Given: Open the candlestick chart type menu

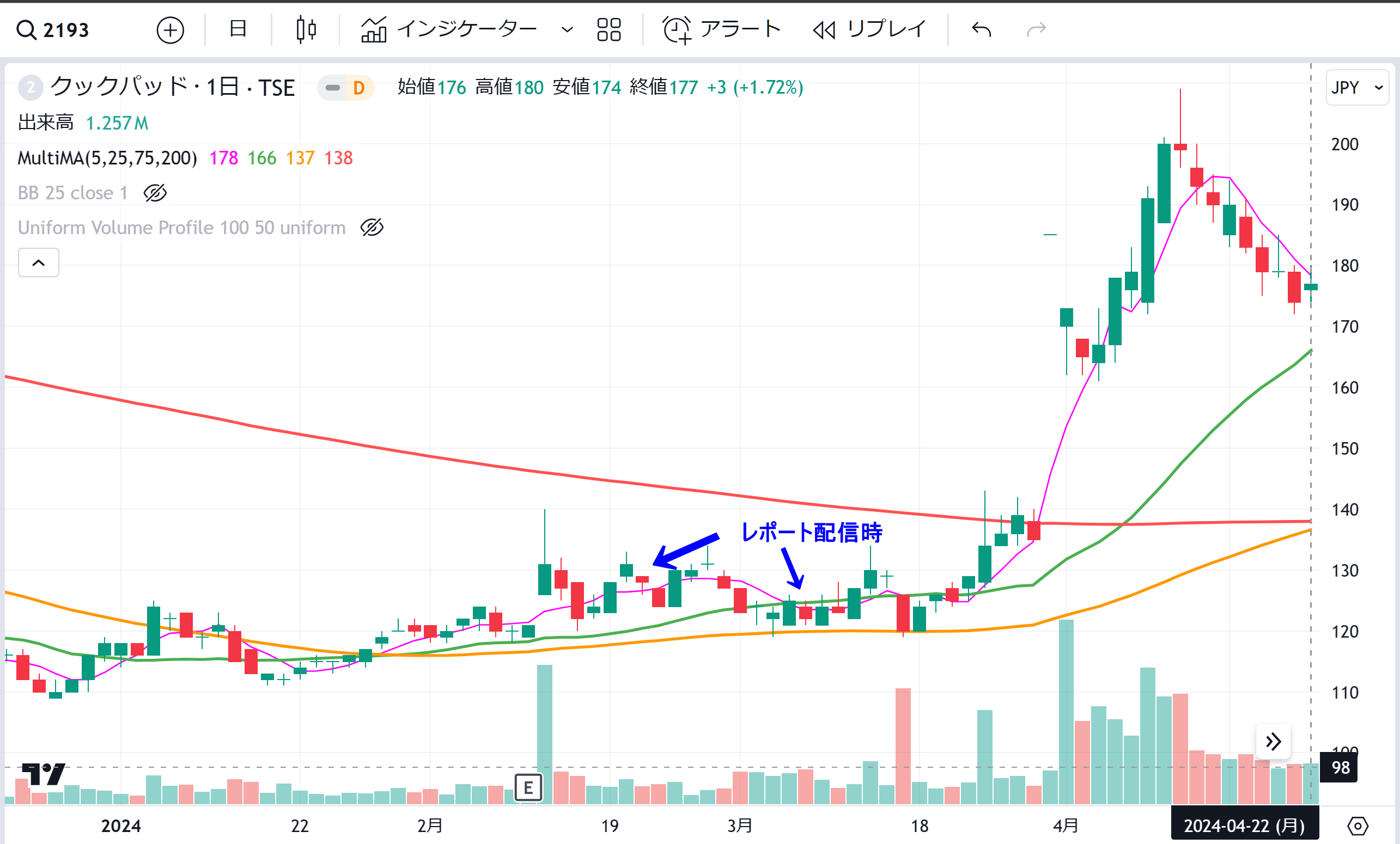Looking at the screenshot, I should pos(306,29).
